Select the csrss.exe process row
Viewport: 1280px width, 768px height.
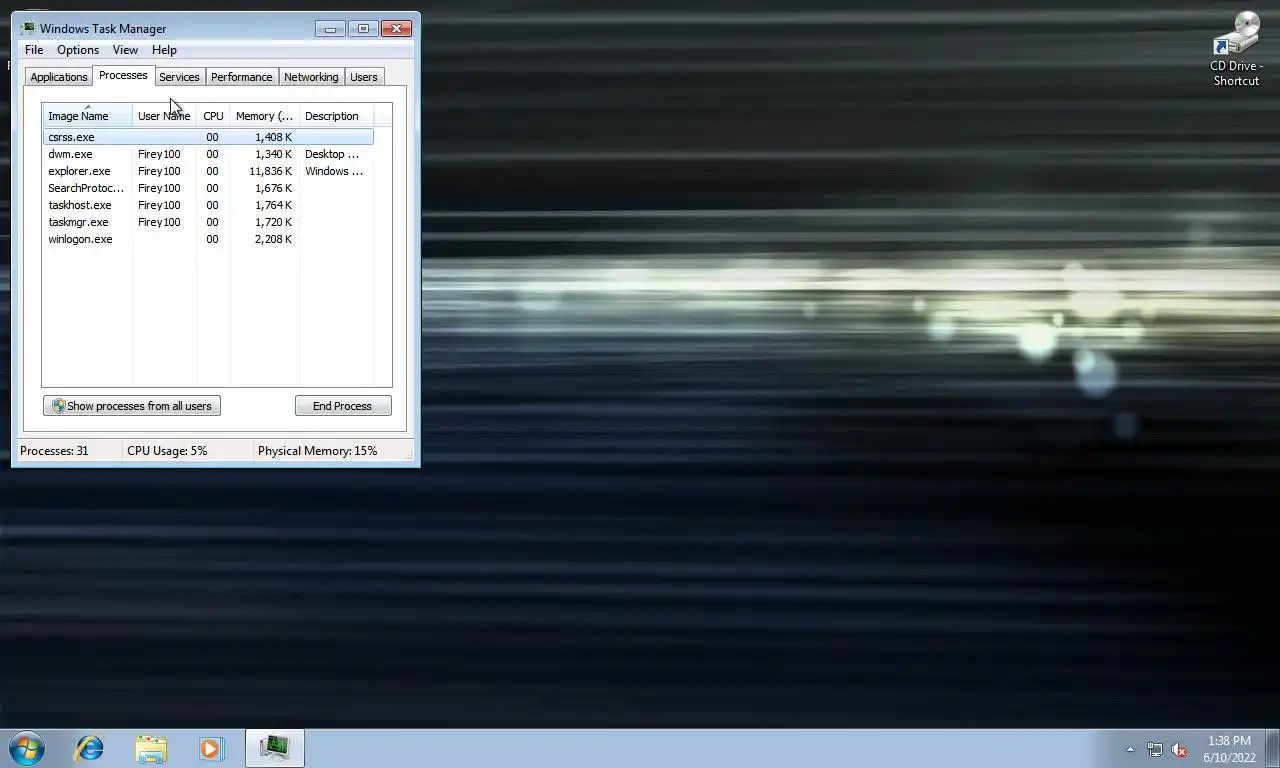tap(208, 137)
